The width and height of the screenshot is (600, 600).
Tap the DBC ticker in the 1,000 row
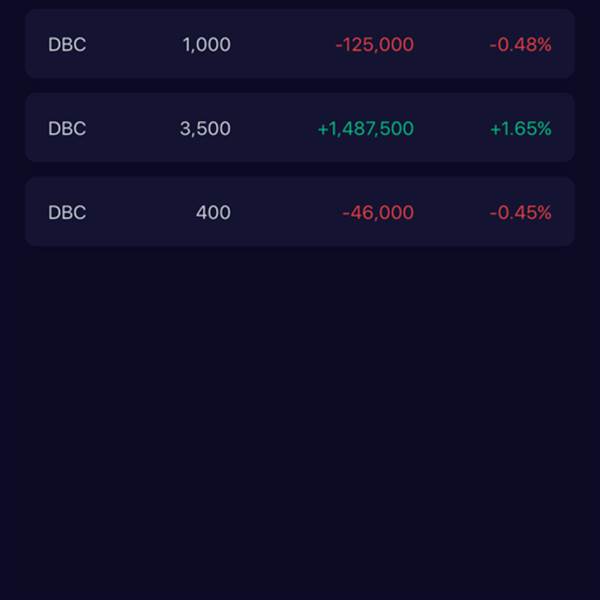tap(67, 44)
